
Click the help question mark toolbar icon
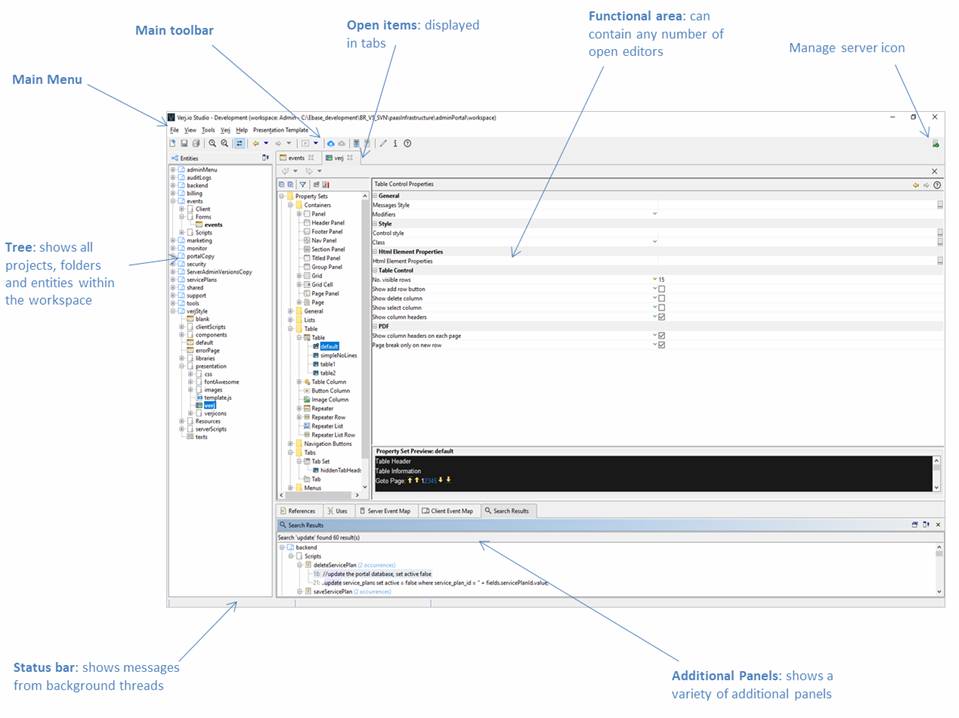(407, 144)
